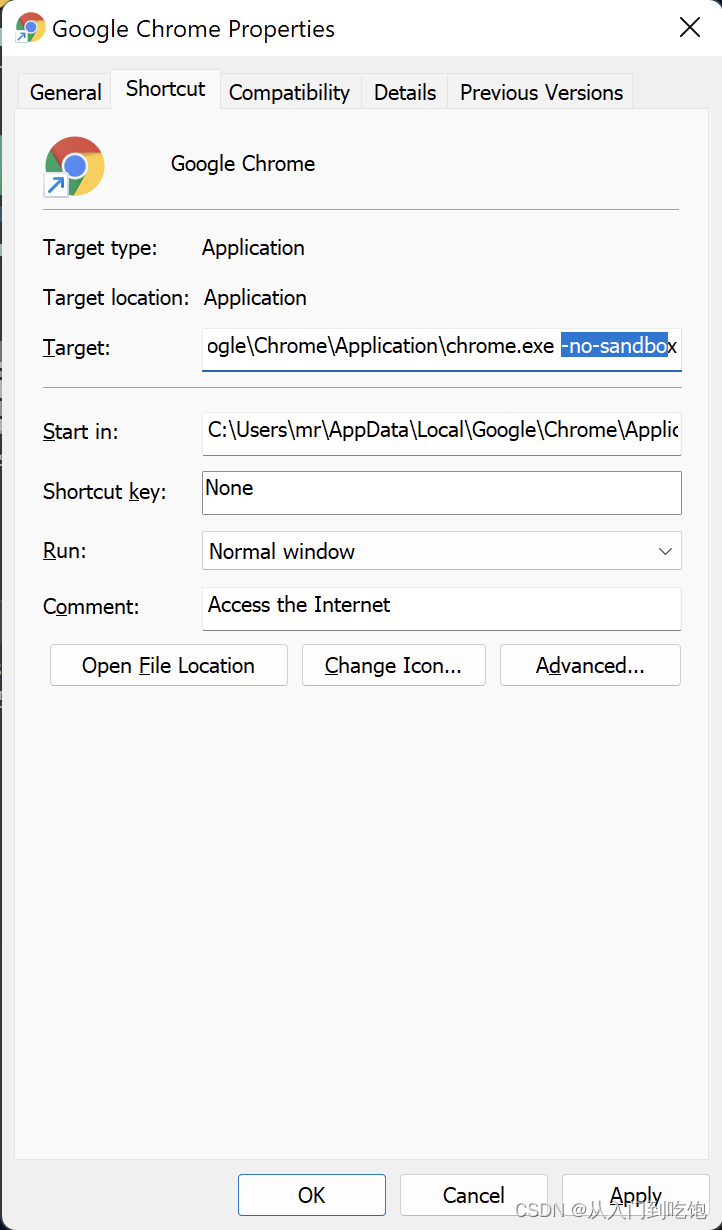Click the Apply button
722x1230 pixels.
click(x=636, y=1195)
